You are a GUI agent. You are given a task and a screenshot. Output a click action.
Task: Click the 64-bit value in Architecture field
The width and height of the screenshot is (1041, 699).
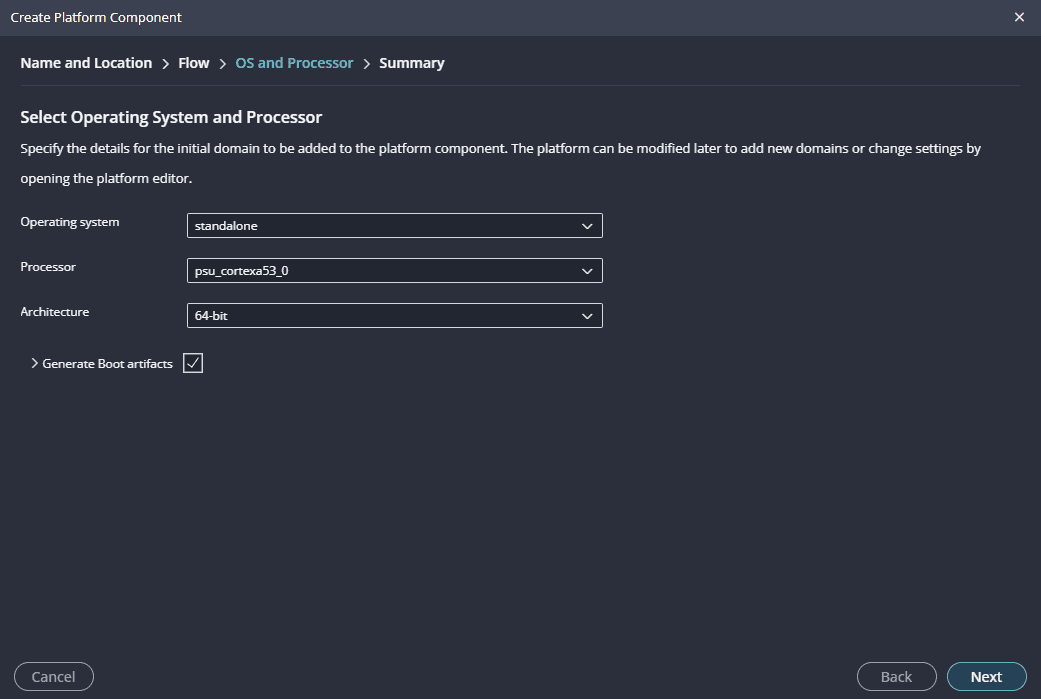point(213,316)
